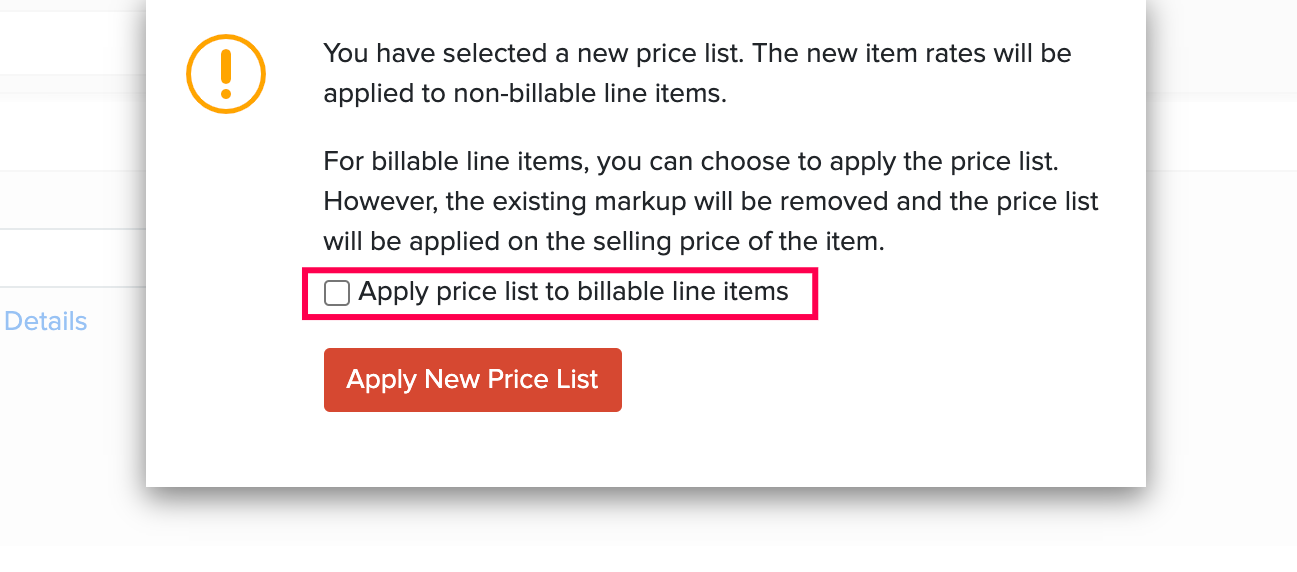Click the "You have selected a new price list" sentence
Image resolution: width=1297 pixels, height=572 pixels.
point(534,53)
